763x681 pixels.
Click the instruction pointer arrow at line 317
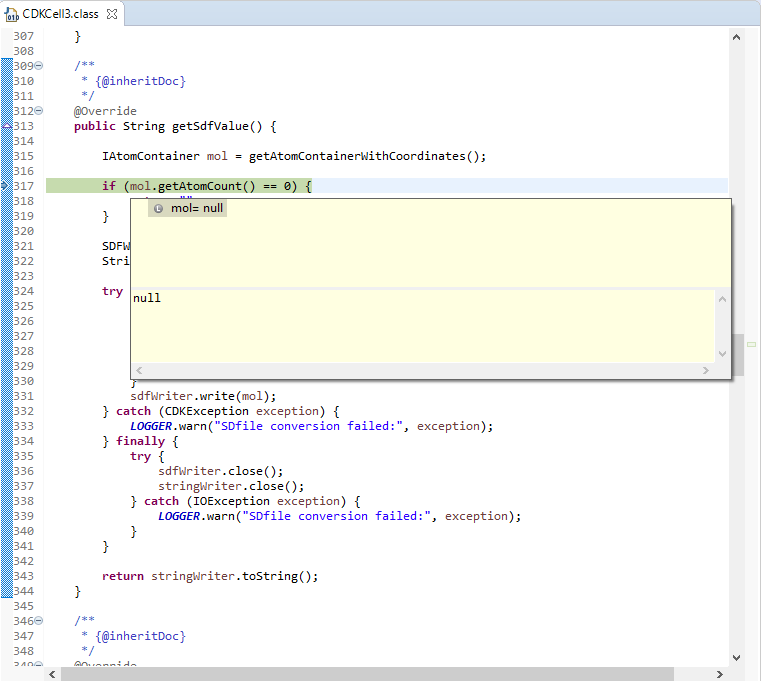click(5, 185)
